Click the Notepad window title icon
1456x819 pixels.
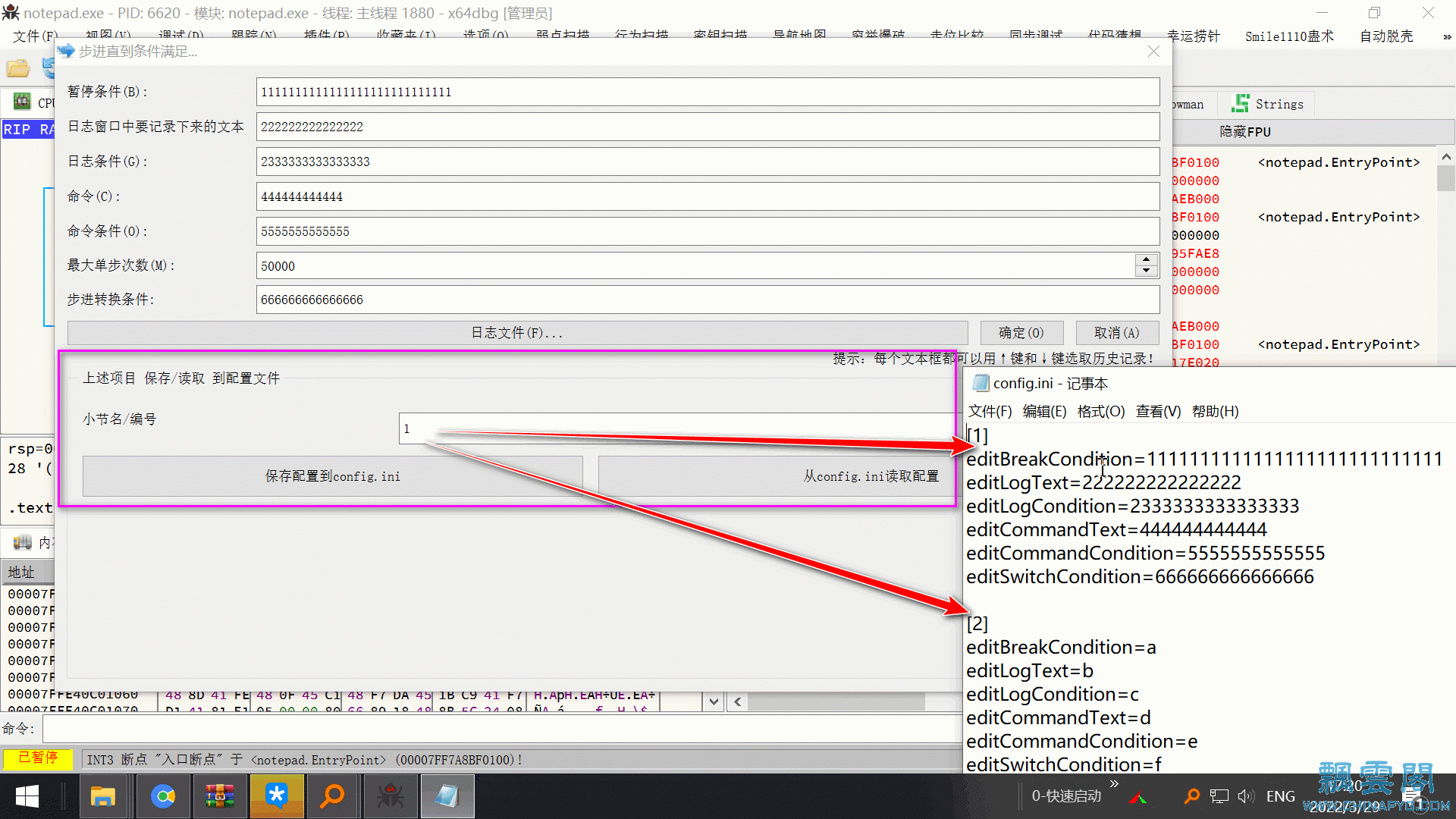point(981,383)
